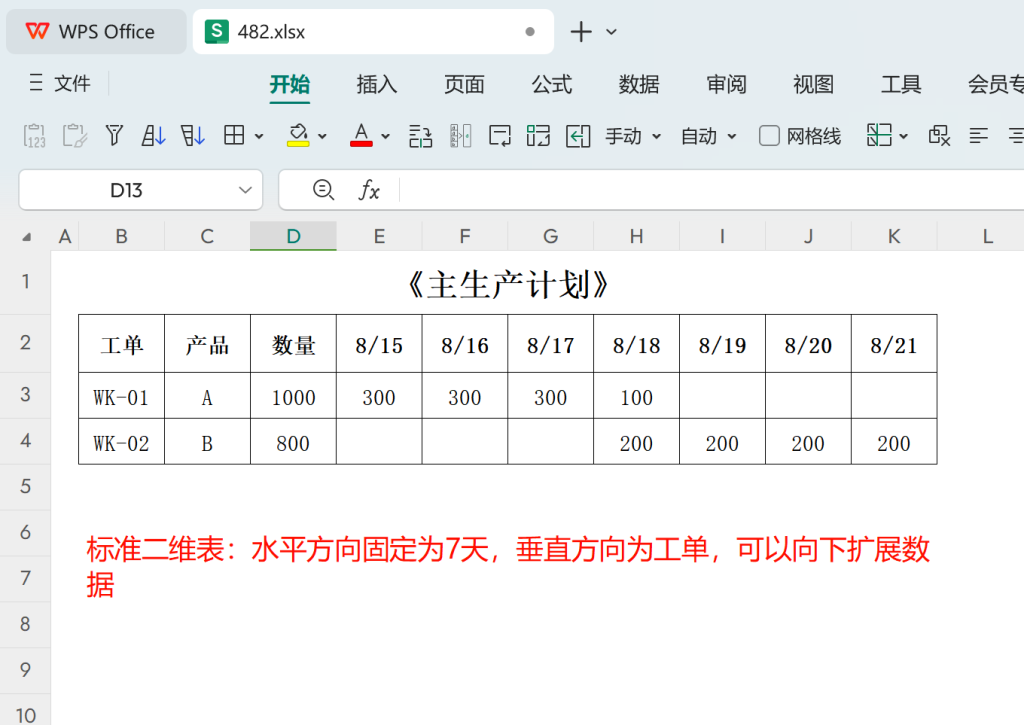The image size is (1024, 725).
Task: Apply red font color A
Action: 361,135
